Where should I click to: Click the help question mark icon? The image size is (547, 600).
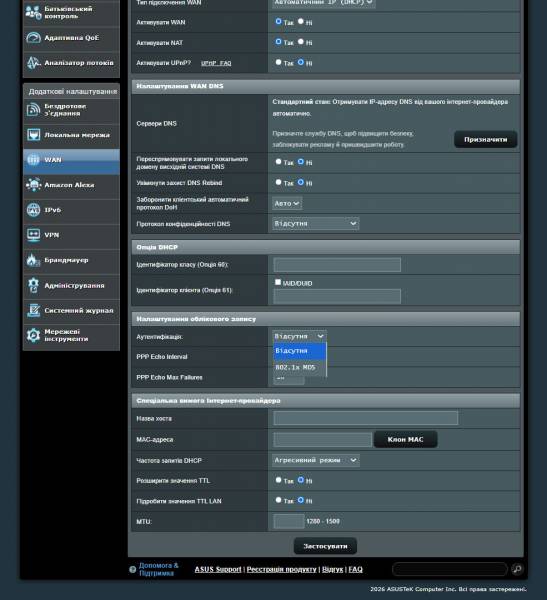point(133,569)
